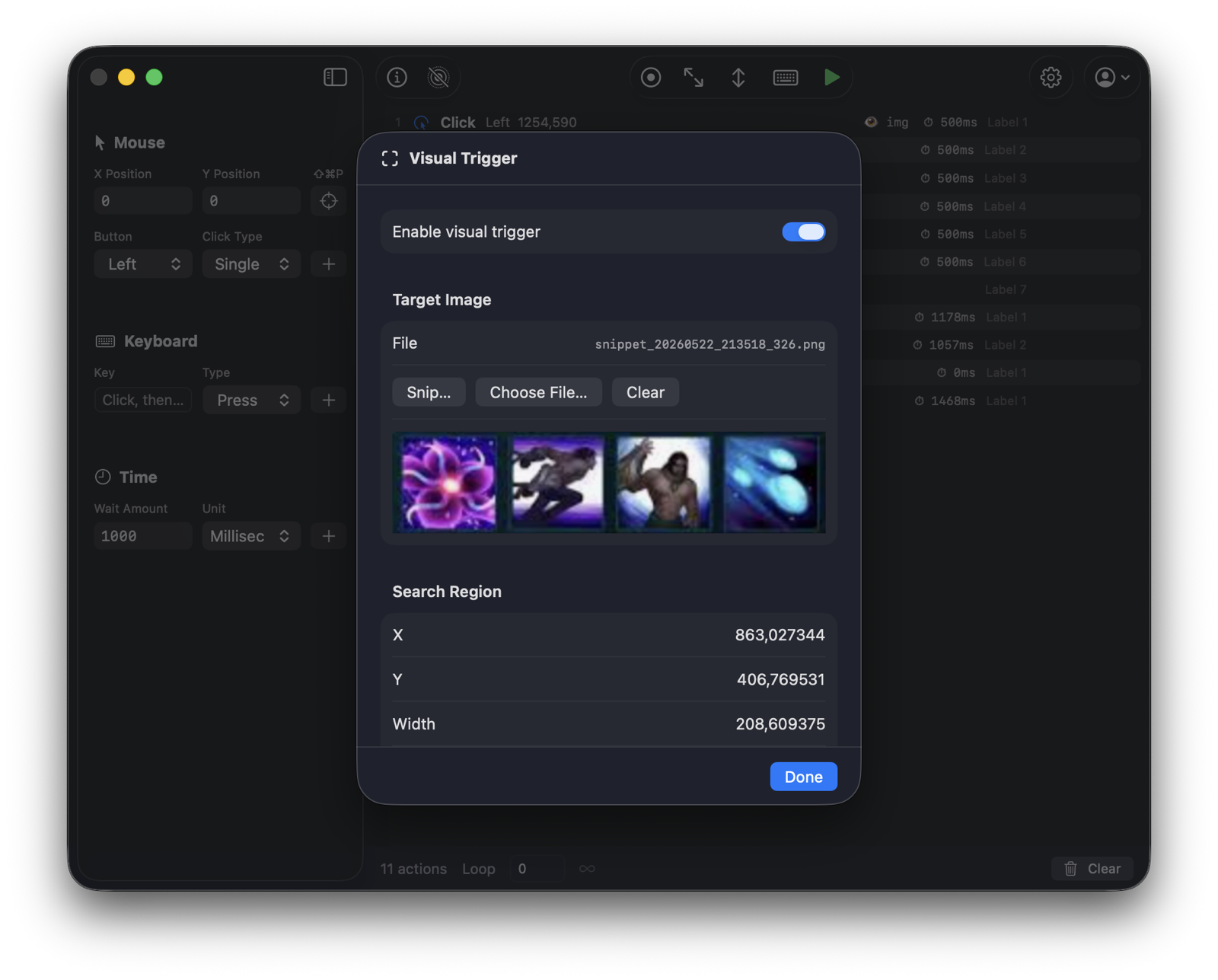Add keyboard action with plus button
This screenshot has height=980, width=1218.
(329, 400)
